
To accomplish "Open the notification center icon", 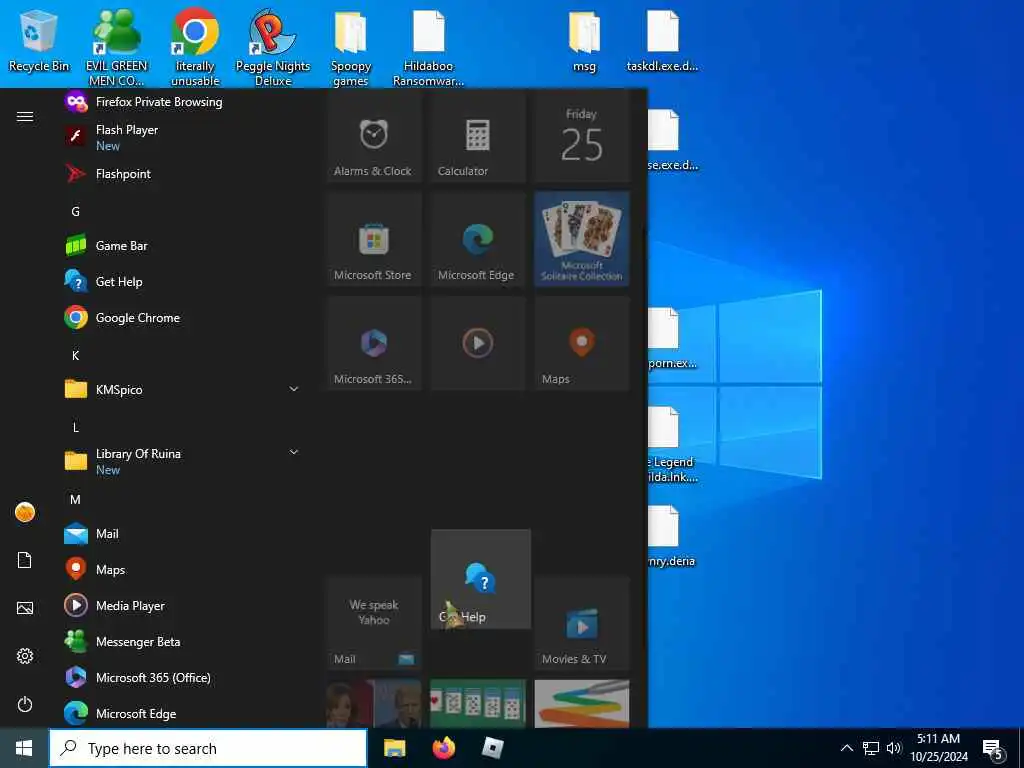I will coord(994,749).
